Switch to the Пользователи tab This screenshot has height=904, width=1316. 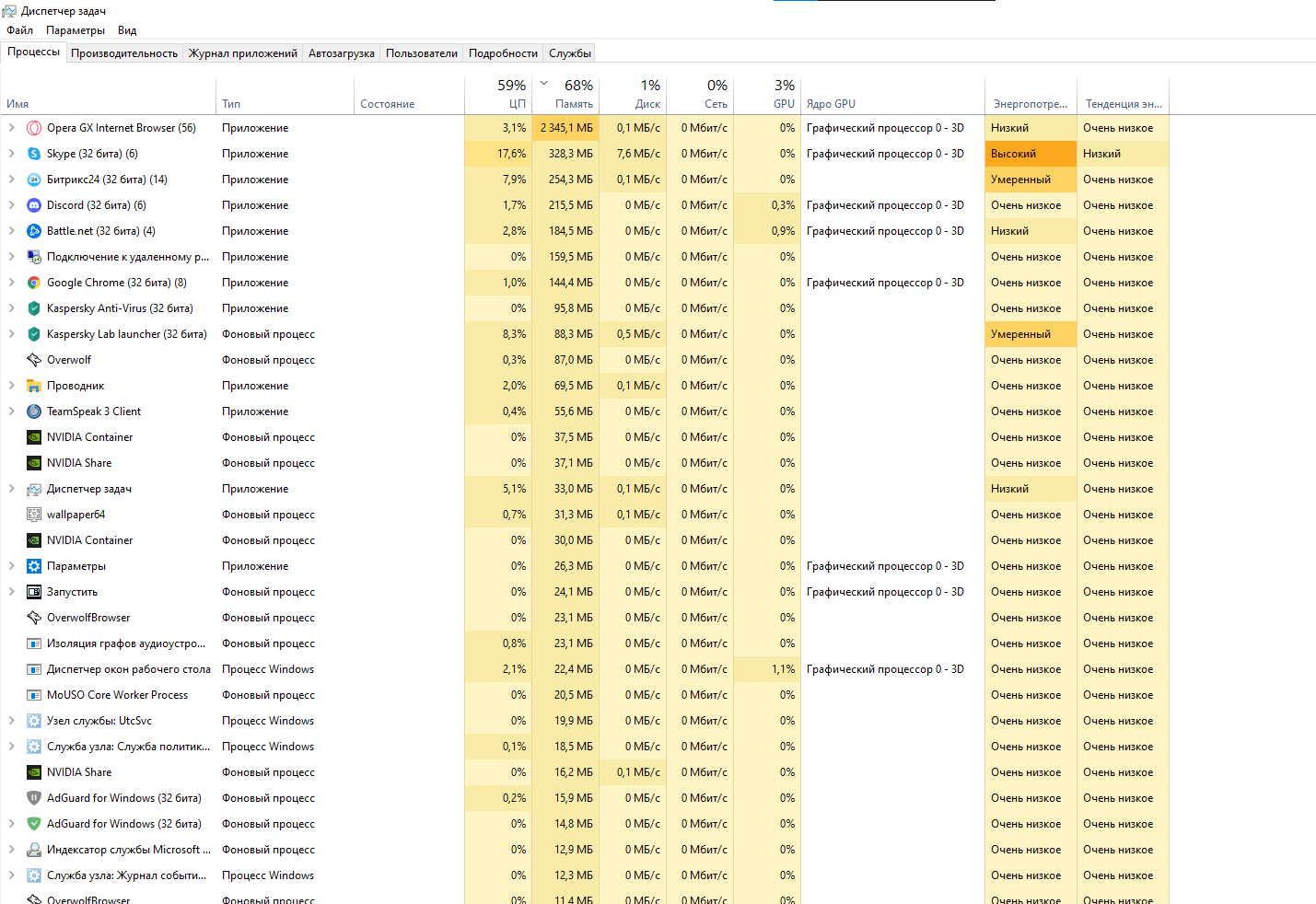point(422,53)
